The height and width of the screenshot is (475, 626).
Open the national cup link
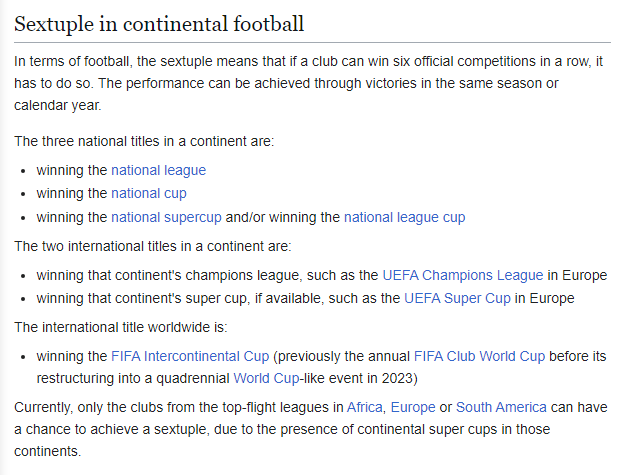click(149, 194)
